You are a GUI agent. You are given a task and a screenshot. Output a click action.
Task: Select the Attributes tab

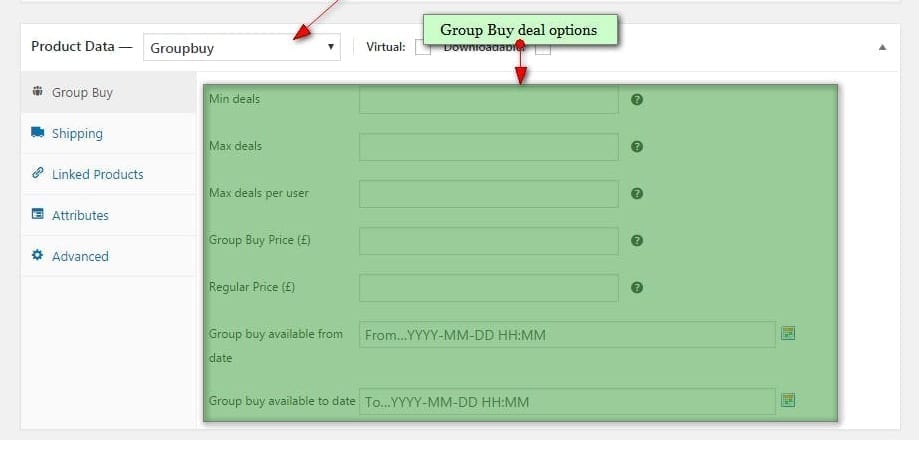click(x=108, y=215)
